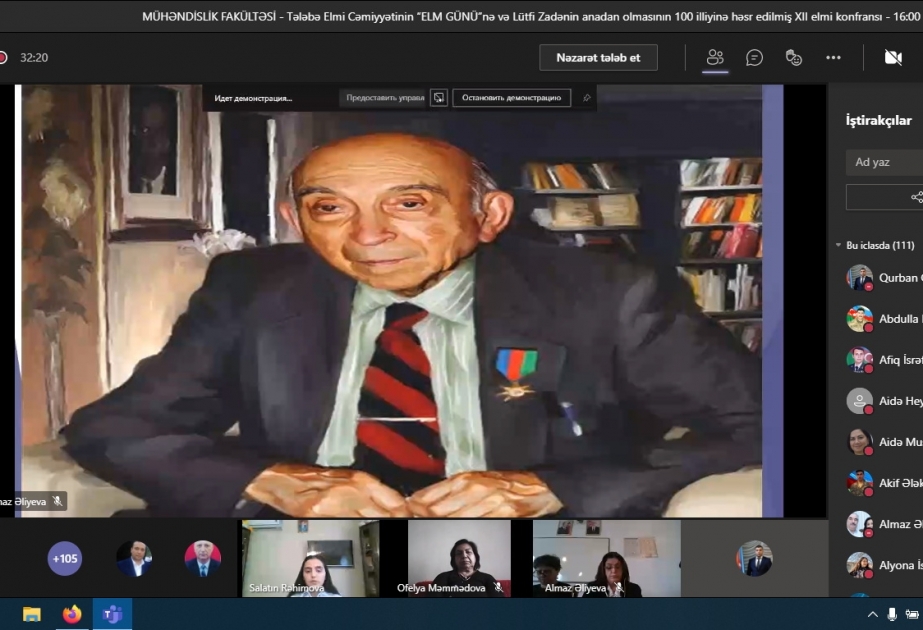Click the İştirakçılar panel heading
The image size is (923, 630).
(878, 120)
